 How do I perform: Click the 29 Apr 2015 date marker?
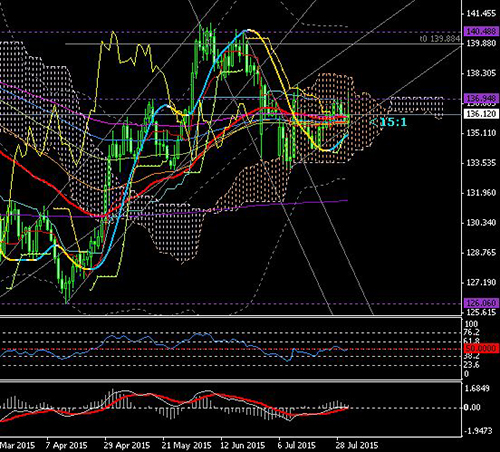point(127,445)
